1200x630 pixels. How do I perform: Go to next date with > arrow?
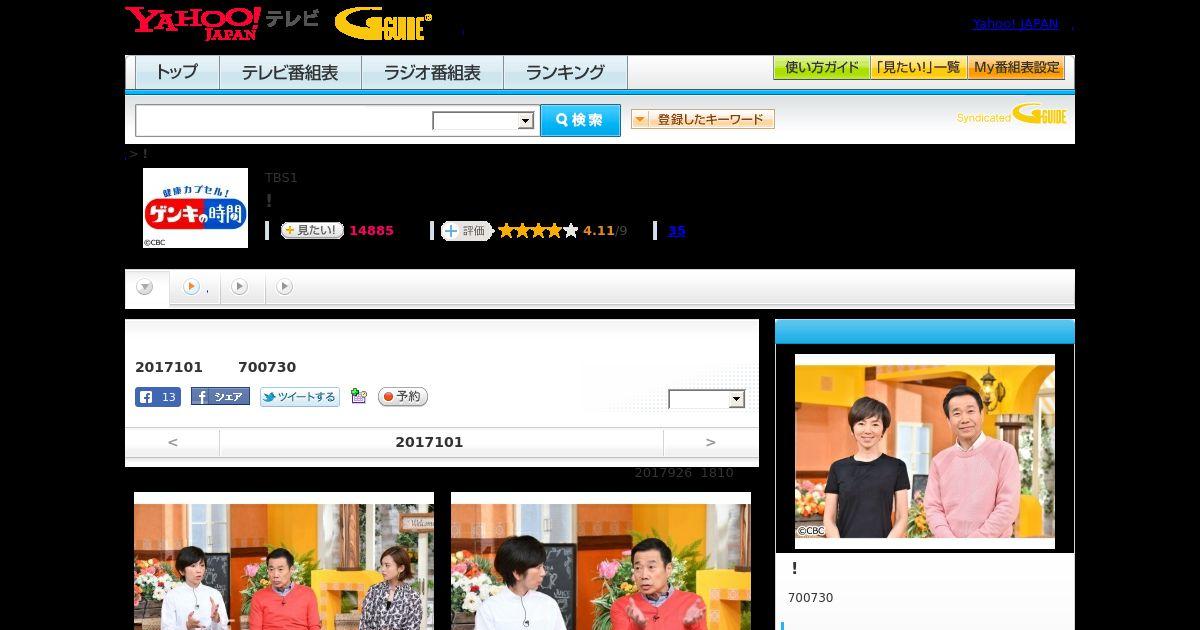(x=711, y=442)
